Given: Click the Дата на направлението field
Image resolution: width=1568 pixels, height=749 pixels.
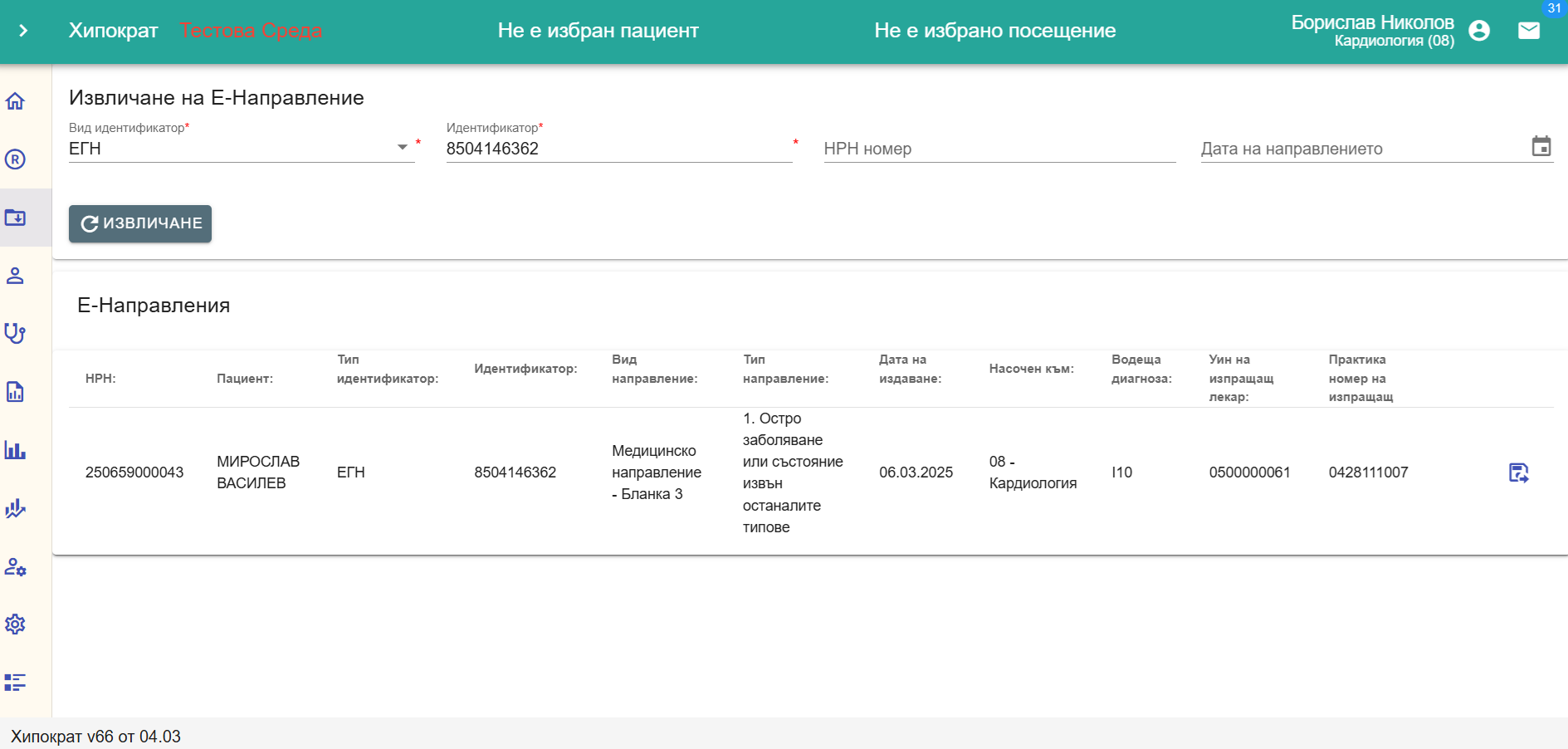Looking at the screenshot, I should point(1376,149).
